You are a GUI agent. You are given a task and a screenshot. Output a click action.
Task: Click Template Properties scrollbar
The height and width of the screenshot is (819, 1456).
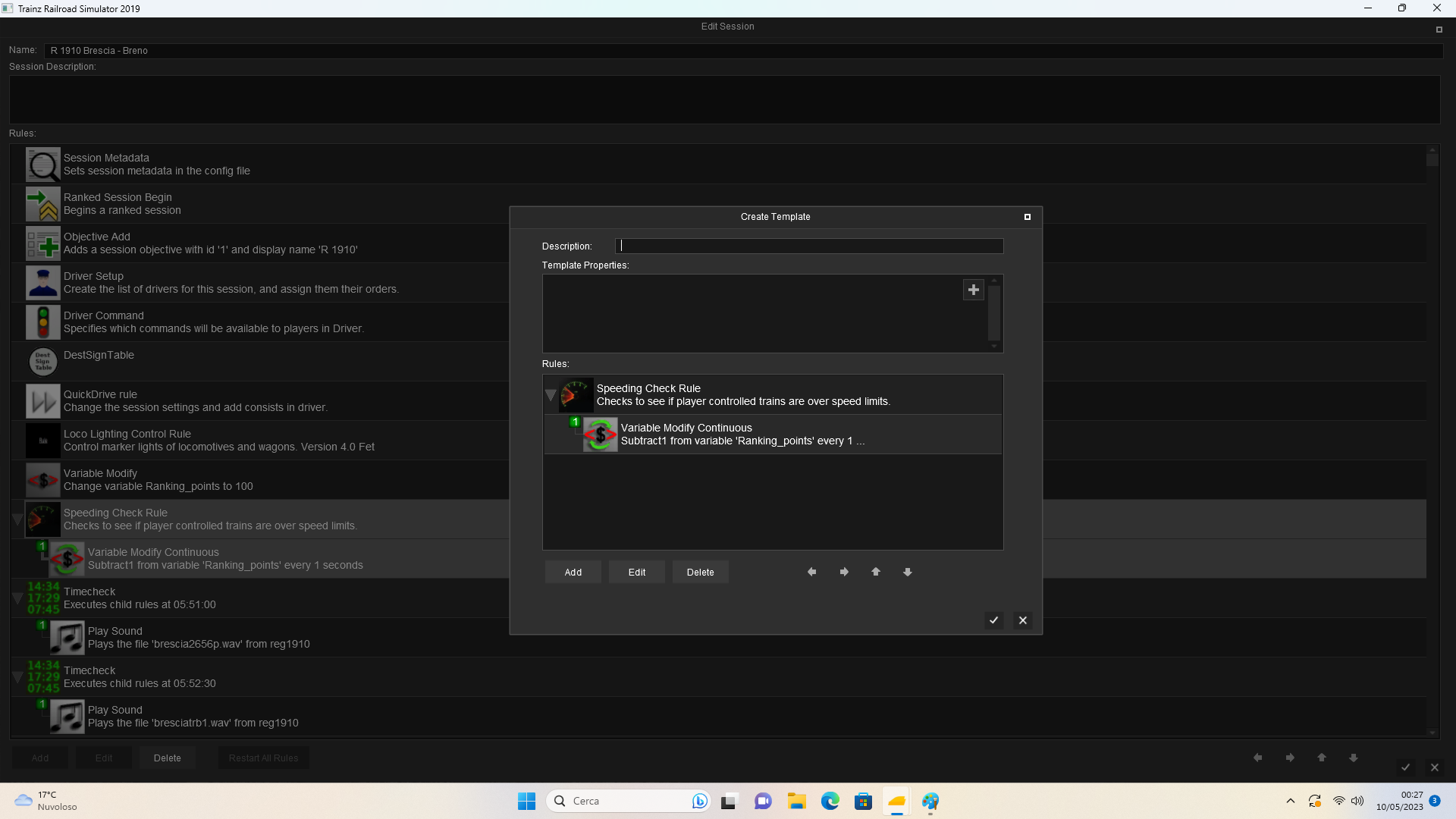pyautogui.click(x=994, y=313)
